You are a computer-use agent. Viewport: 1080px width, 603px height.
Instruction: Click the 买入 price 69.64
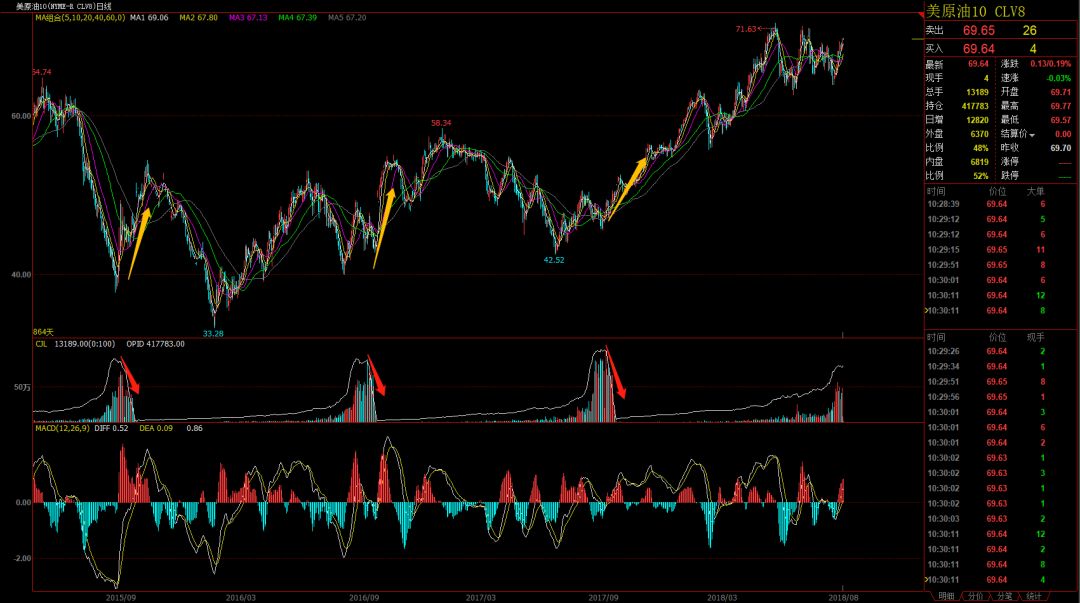coord(979,49)
